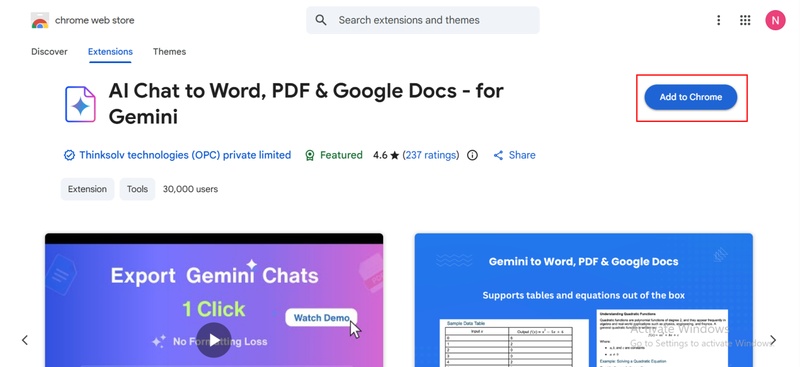800x367 pixels.
Task: Open the 237 ratings link
Action: coord(431,155)
